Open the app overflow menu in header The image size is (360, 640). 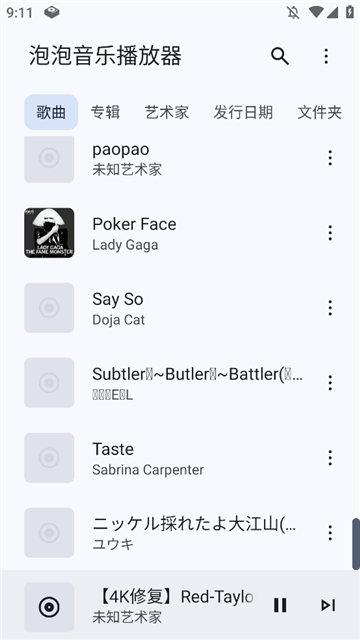[326, 56]
